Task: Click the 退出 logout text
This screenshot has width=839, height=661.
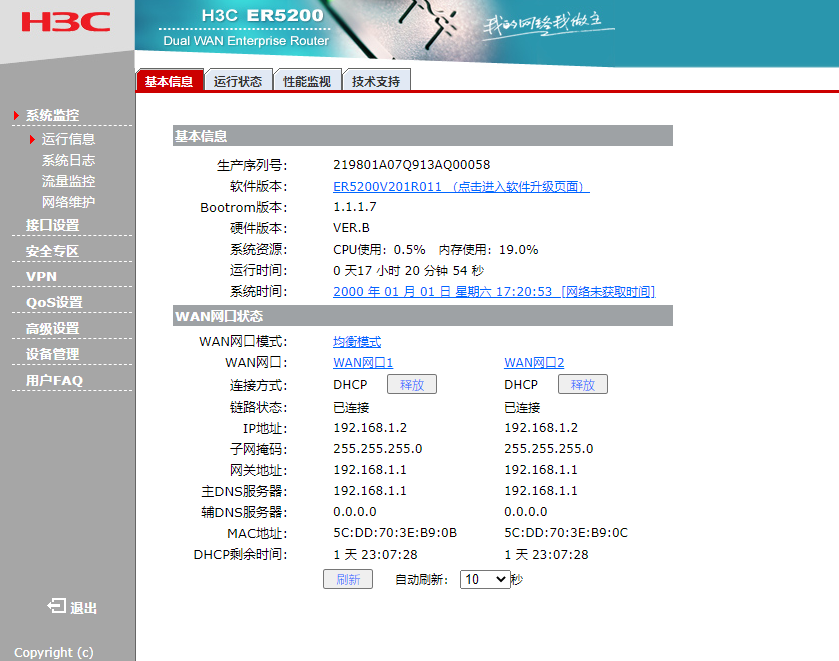Action: 83,608
